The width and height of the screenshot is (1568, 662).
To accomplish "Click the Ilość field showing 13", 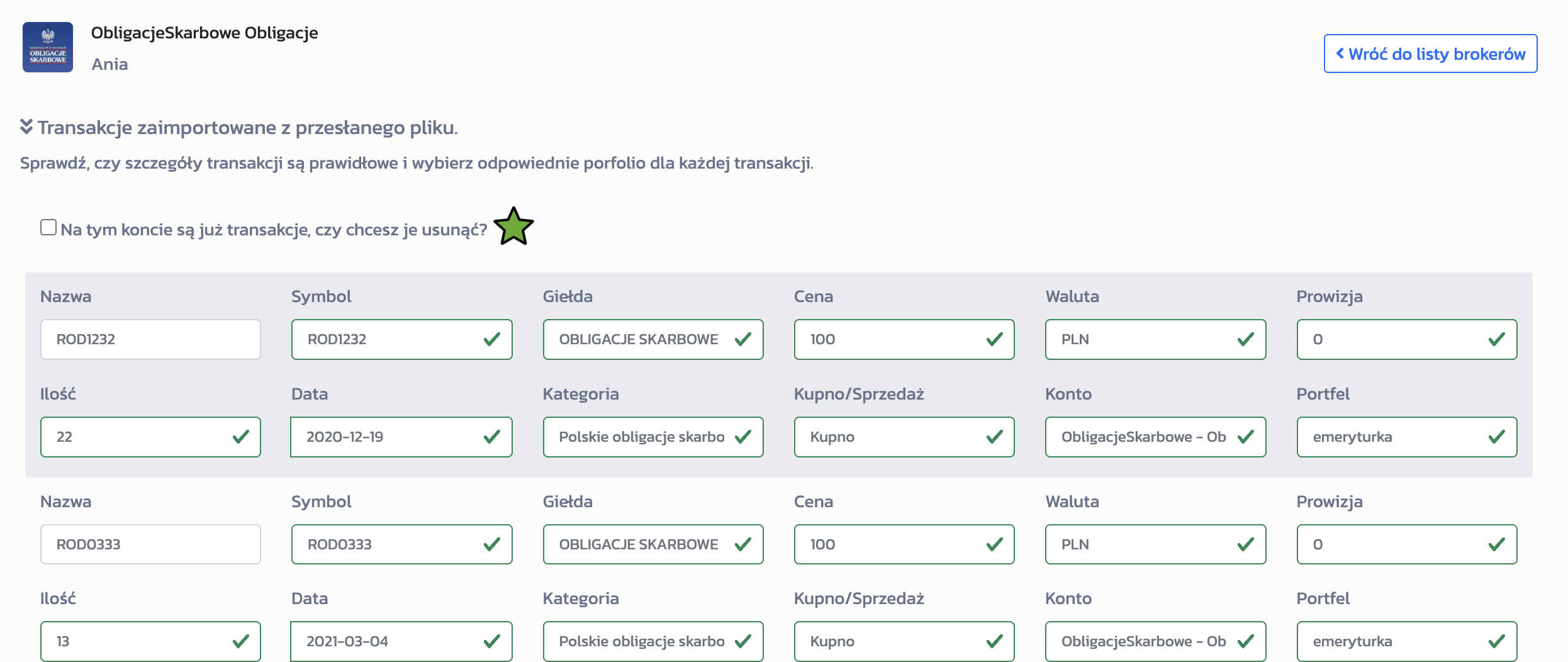I will tap(150, 641).
